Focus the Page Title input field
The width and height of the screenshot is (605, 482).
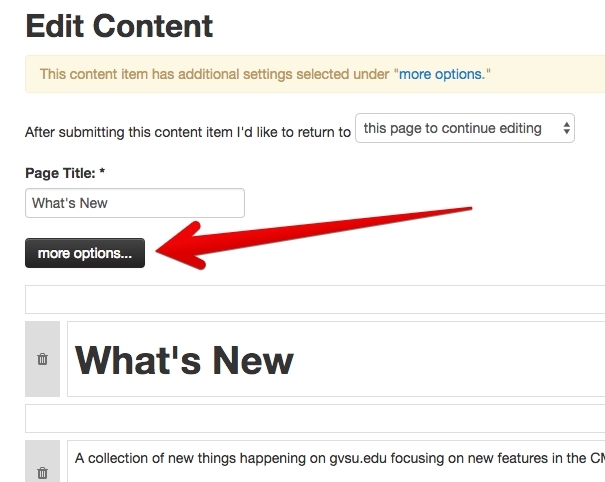coord(135,203)
